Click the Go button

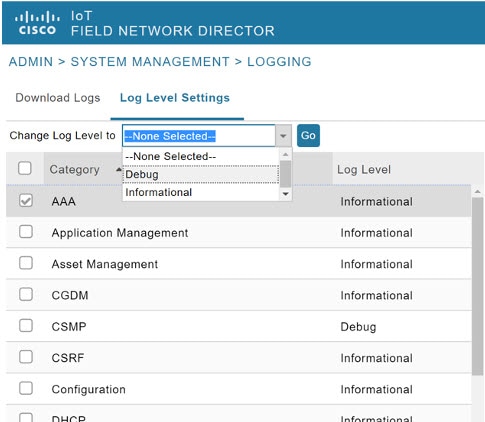click(308, 136)
